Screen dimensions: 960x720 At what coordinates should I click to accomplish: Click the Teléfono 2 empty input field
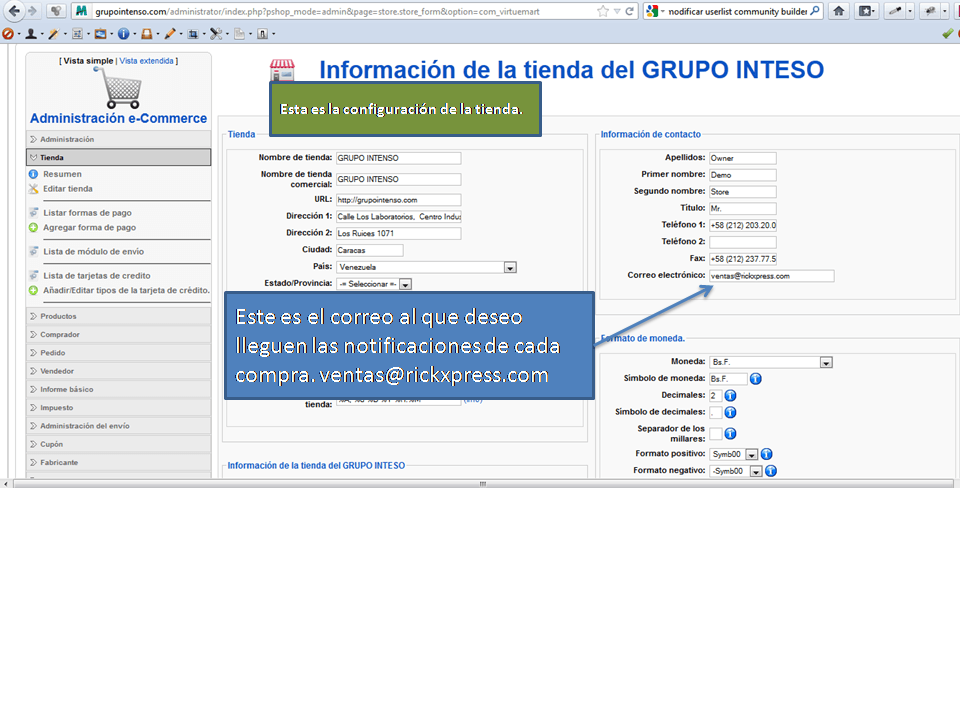(743, 242)
